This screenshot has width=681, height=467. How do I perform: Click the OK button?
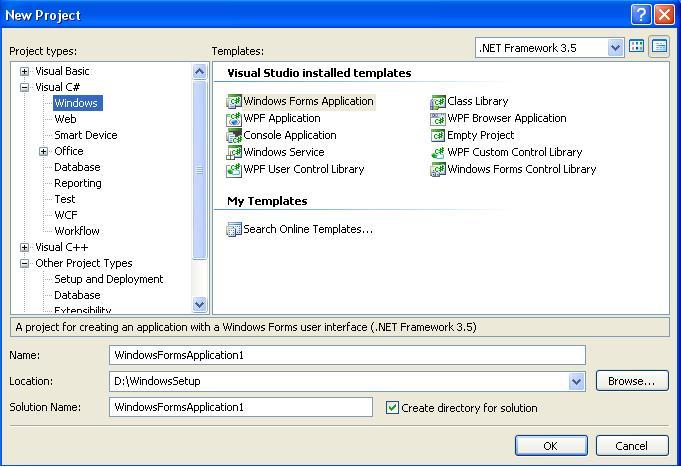(x=551, y=446)
